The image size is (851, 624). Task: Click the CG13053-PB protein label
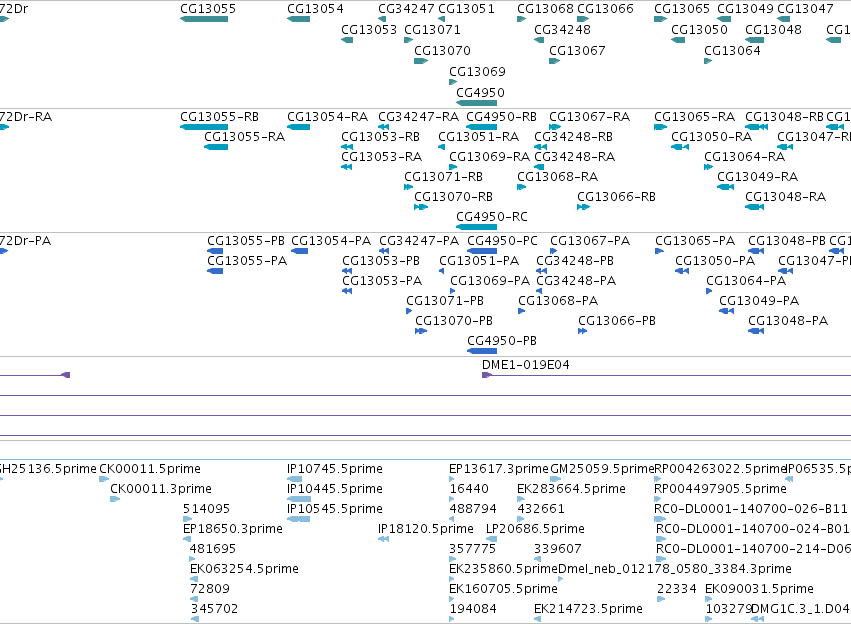[x=381, y=260]
